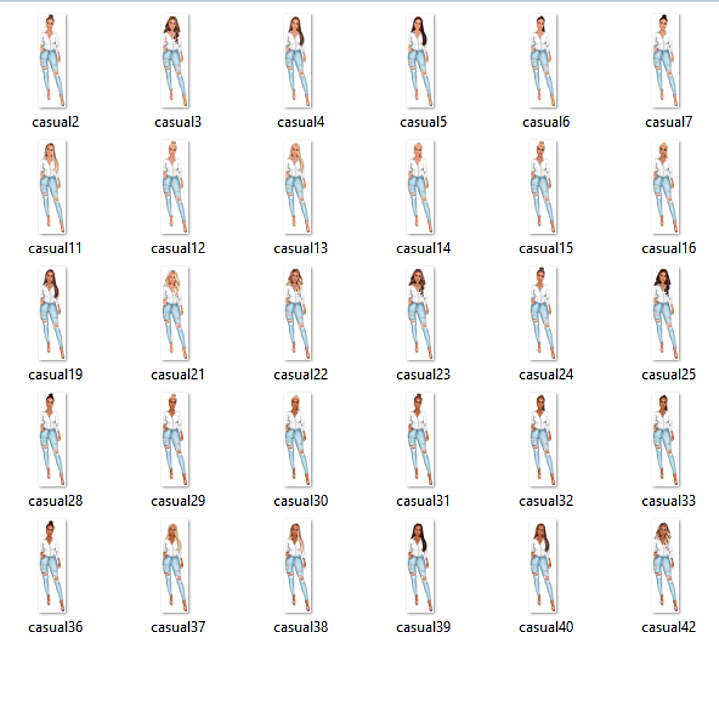The width and height of the screenshot is (719, 719).
Task: Pick the casual31 image thumbnail
Action: tap(420, 440)
